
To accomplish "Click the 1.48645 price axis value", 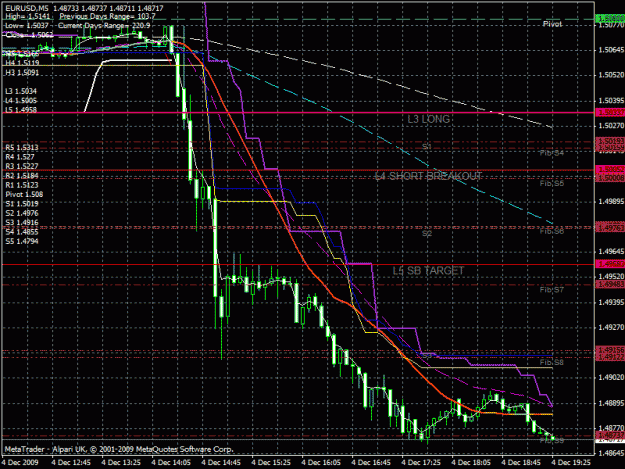I will coord(611,453).
